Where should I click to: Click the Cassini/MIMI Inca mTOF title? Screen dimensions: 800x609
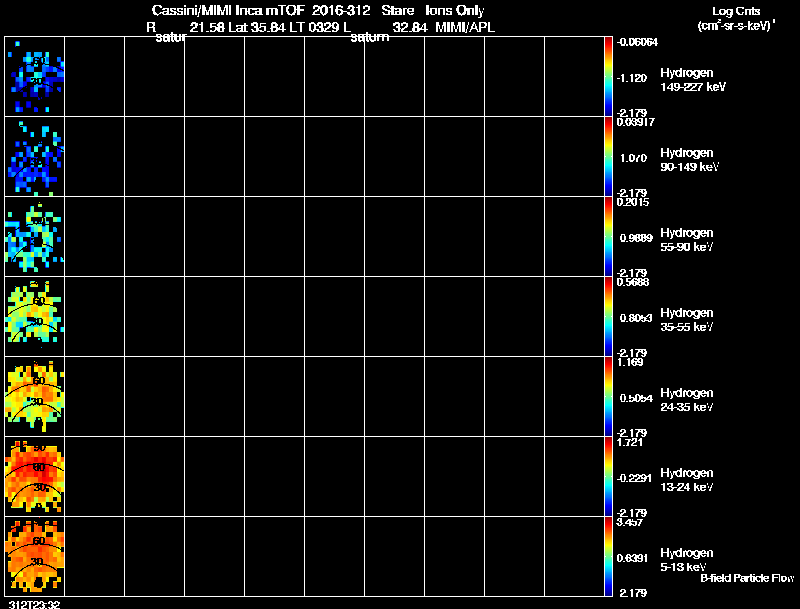tap(228, 10)
